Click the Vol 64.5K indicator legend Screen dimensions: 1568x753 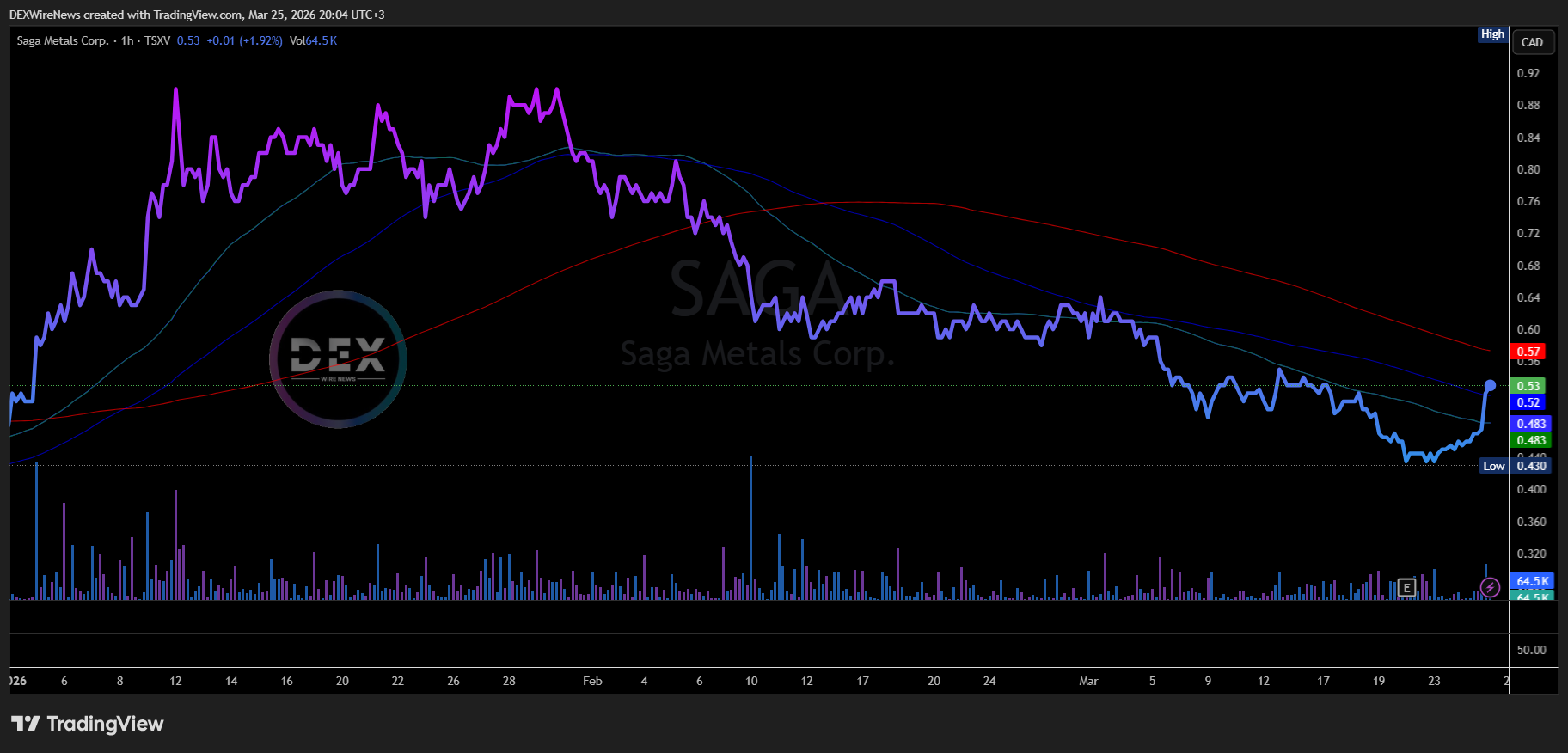pos(313,40)
